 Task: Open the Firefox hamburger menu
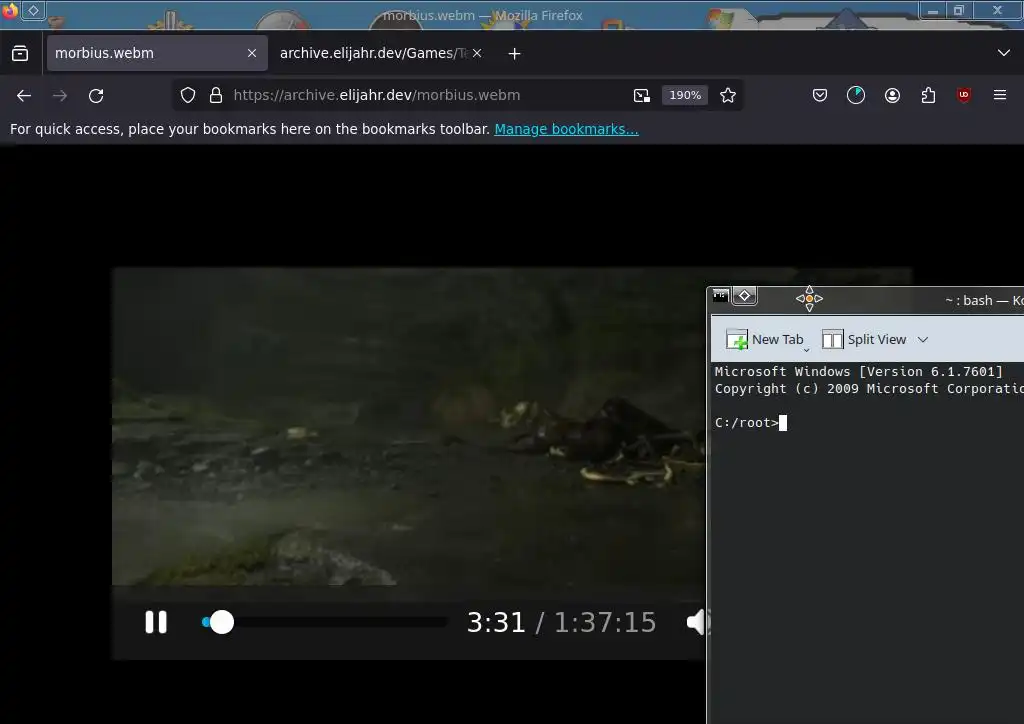(x=1000, y=95)
